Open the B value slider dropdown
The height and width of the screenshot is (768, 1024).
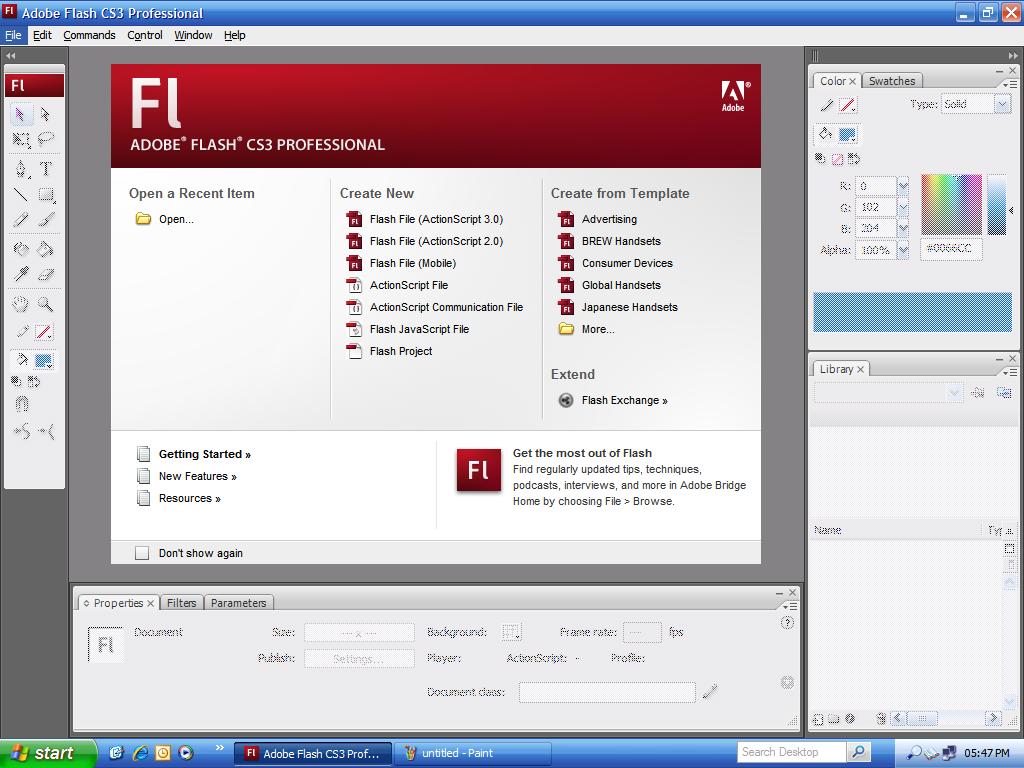(903, 229)
